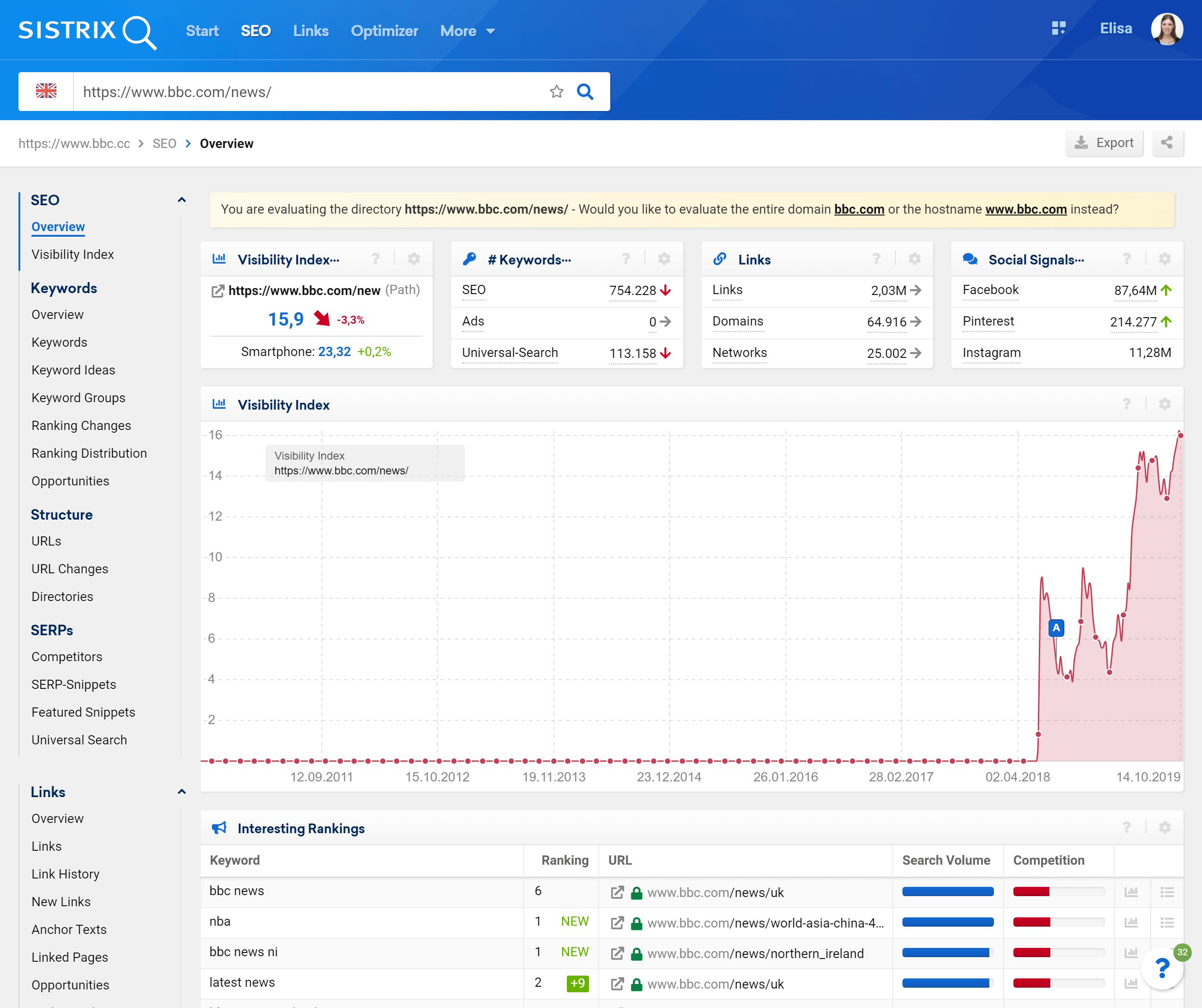The height and width of the screenshot is (1008, 1202).
Task: Open Visibility Index in sidebar
Action: pos(73,254)
